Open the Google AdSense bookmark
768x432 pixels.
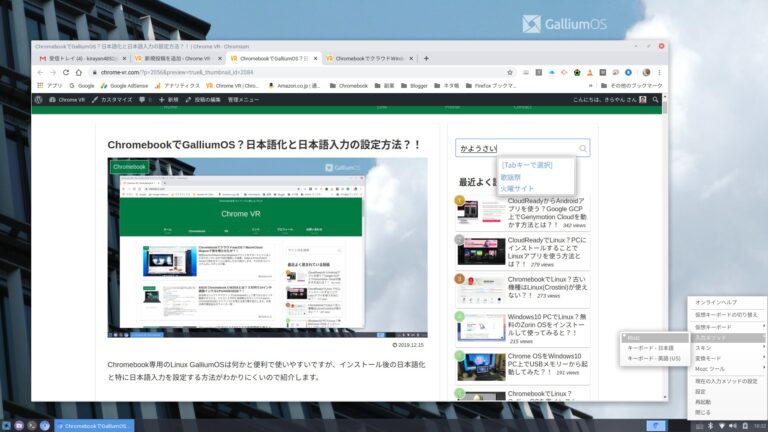pyautogui.click(x=124, y=86)
